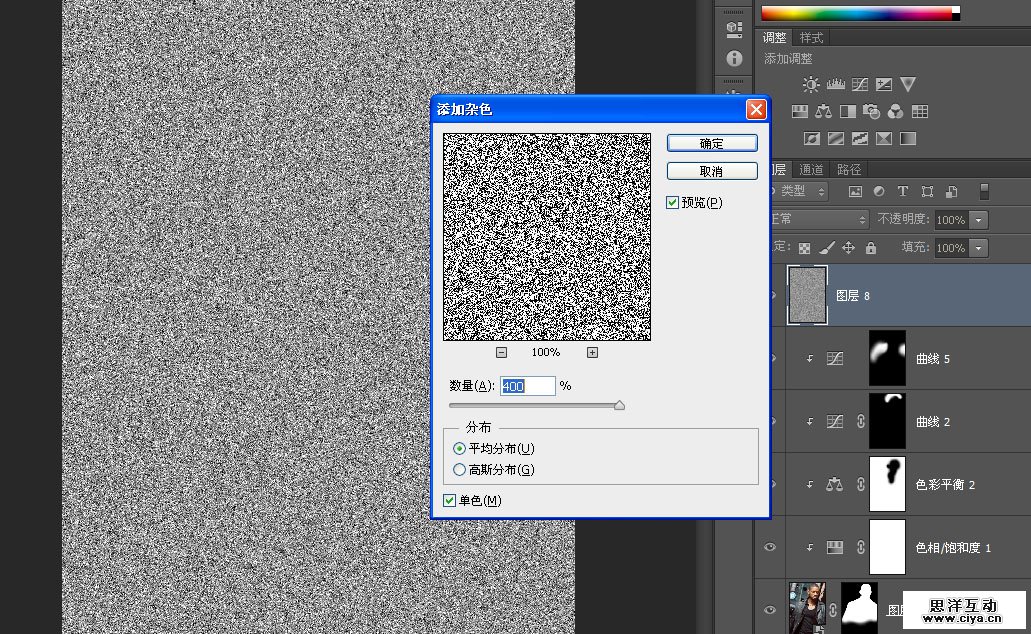
Task: Click the 数量 amount slider handle
Action: [x=619, y=405]
